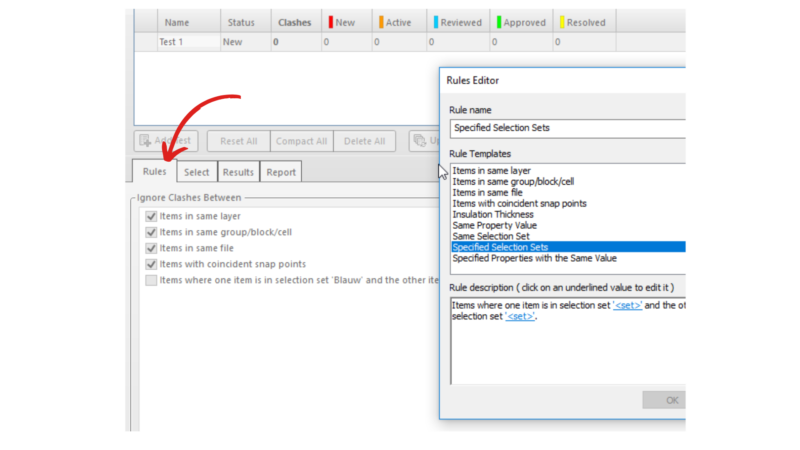Screen dimensions: 800x450
Task: Click the Delete All button
Action: tap(364, 141)
